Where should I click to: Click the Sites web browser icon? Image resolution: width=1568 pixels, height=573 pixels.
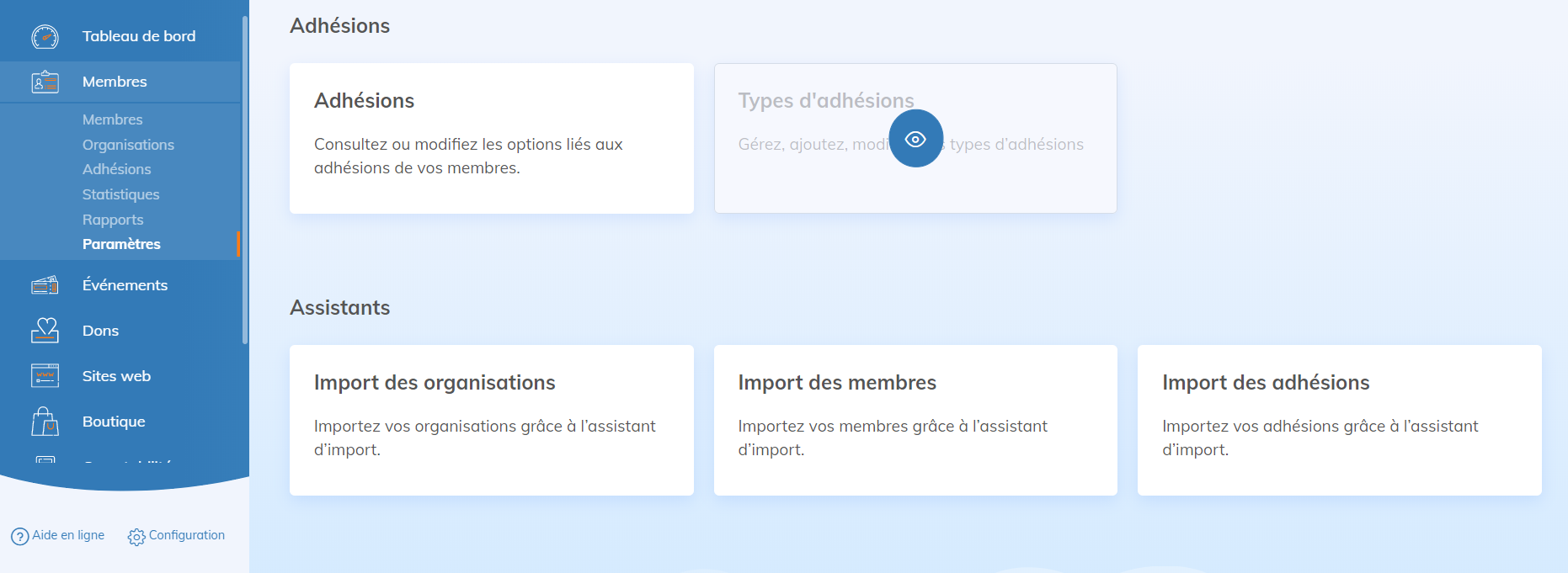point(45,376)
